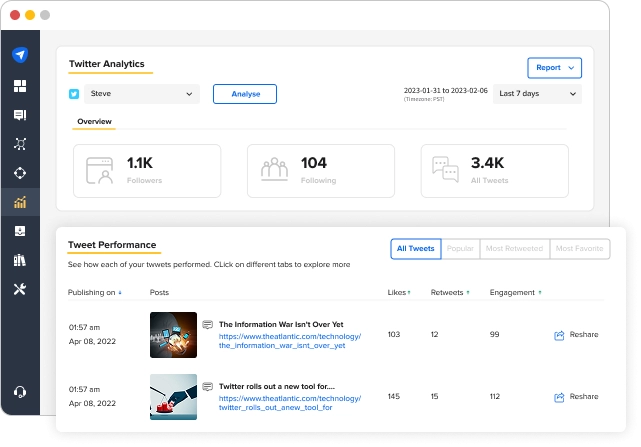Sort by Publishing on arrow
641x447 pixels.
[120, 293]
